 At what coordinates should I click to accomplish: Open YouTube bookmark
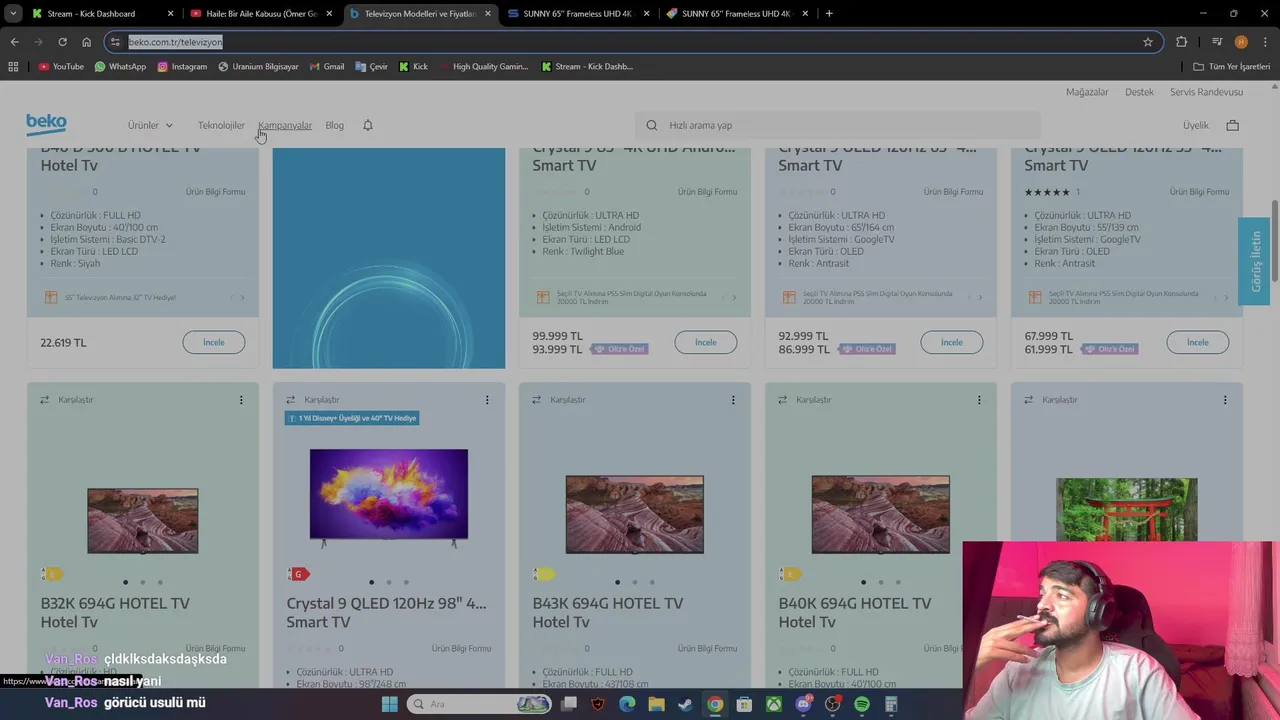(x=61, y=66)
